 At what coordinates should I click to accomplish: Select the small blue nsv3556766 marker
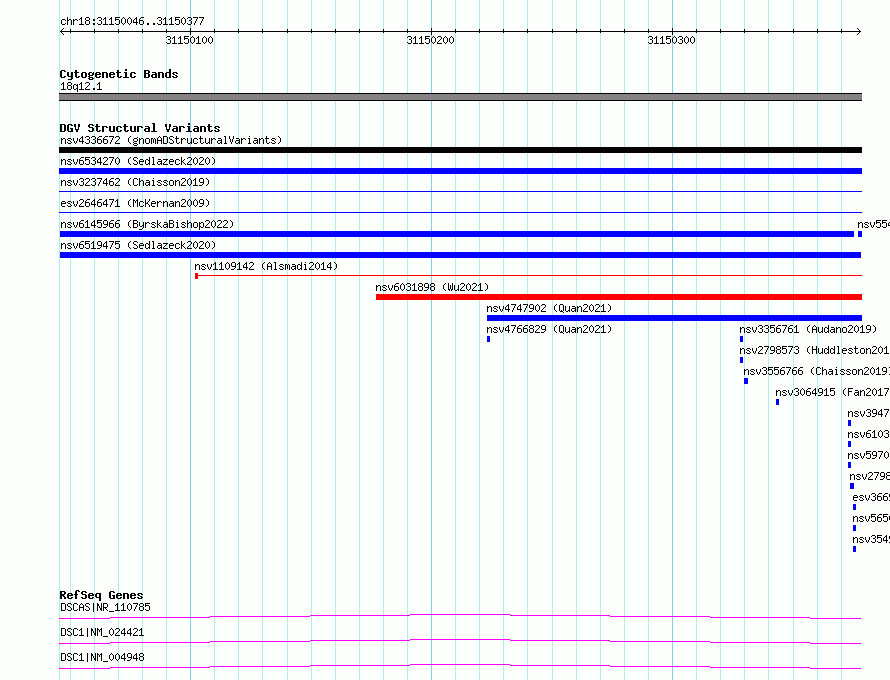tap(746, 381)
